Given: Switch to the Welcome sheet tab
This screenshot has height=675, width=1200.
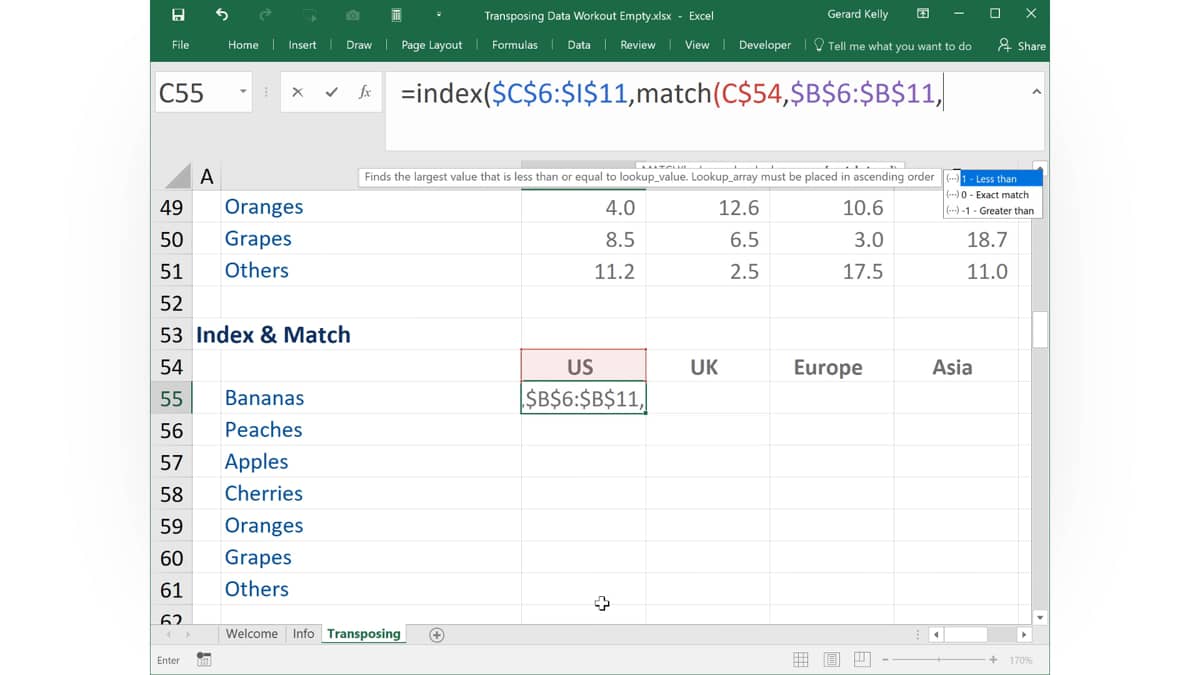Looking at the screenshot, I should [x=252, y=634].
